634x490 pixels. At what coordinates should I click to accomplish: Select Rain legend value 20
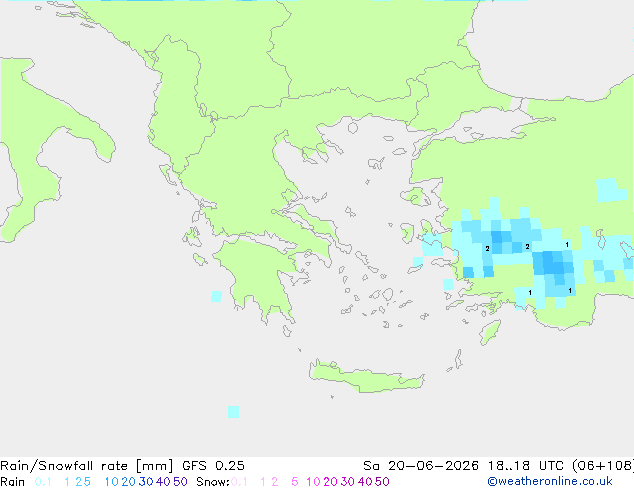tap(129, 482)
